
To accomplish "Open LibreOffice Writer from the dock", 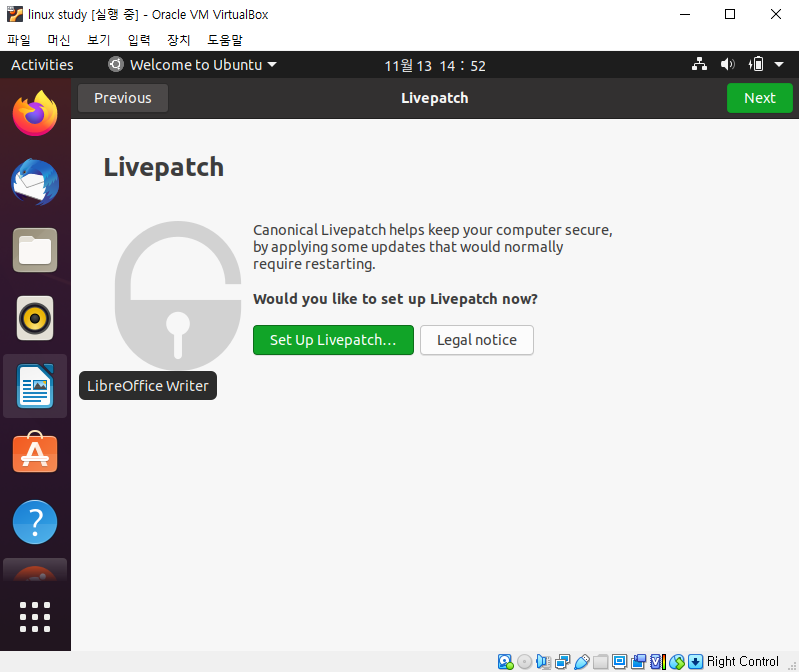I will tap(35, 386).
